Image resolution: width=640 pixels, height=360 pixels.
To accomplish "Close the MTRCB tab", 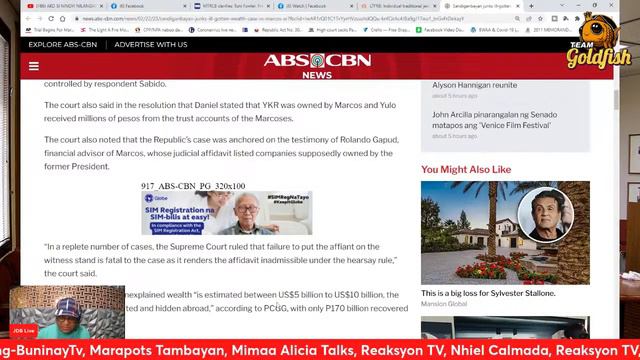I will pyautogui.click(x=268, y=6).
